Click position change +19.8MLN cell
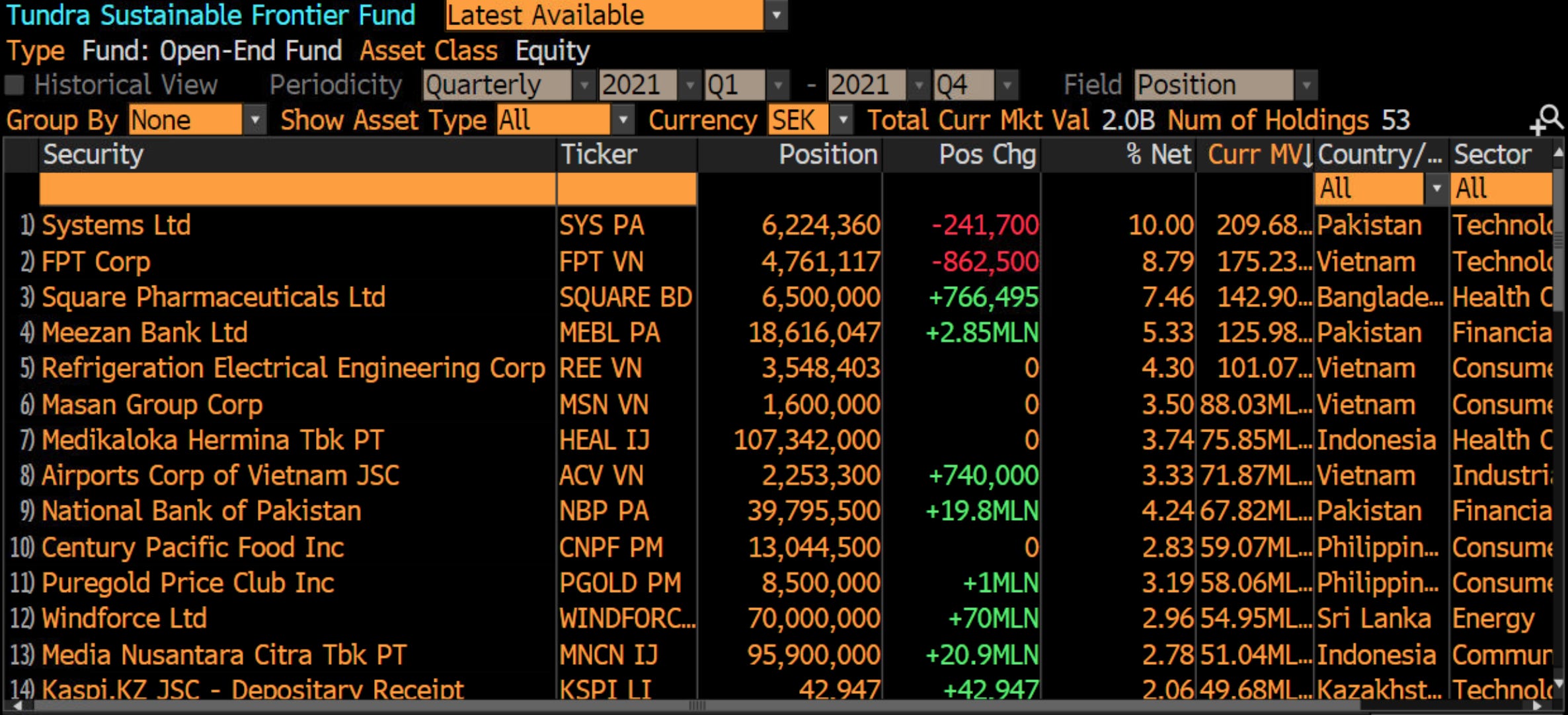This screenshot has height=715, width=1568. [x=982, y=511]
